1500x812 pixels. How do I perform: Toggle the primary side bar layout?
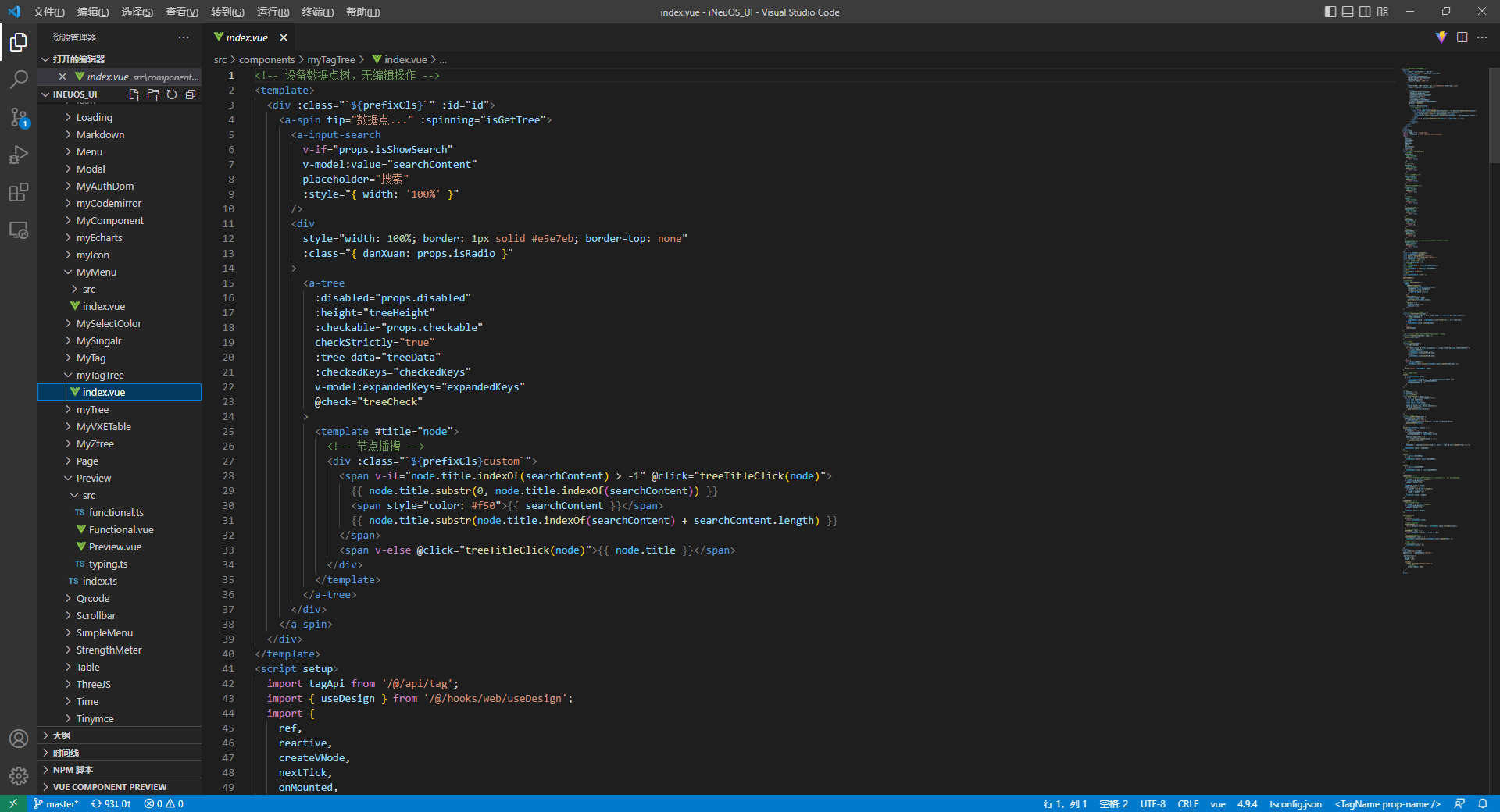1330,12
